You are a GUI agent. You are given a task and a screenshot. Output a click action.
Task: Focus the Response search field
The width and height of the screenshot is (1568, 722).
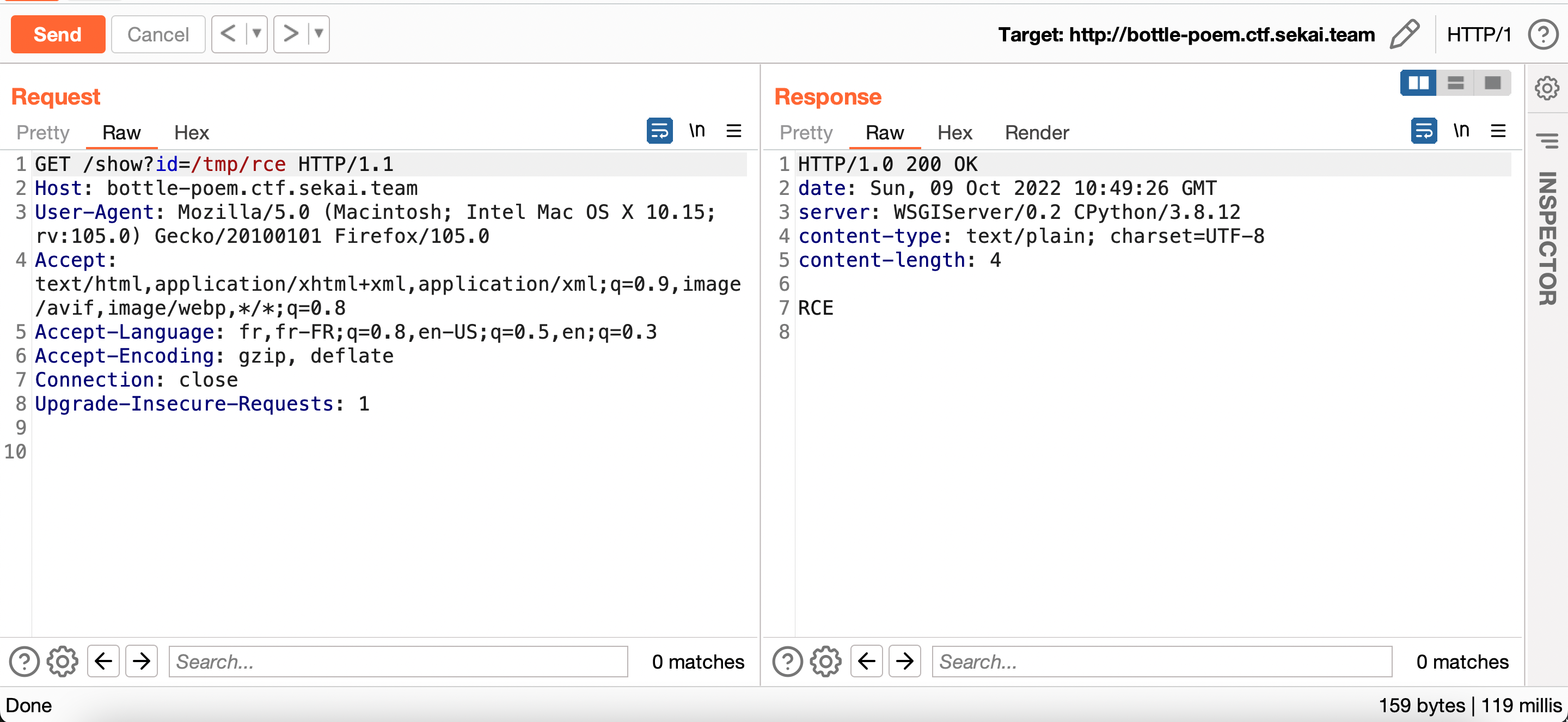tap(1162, 662)
